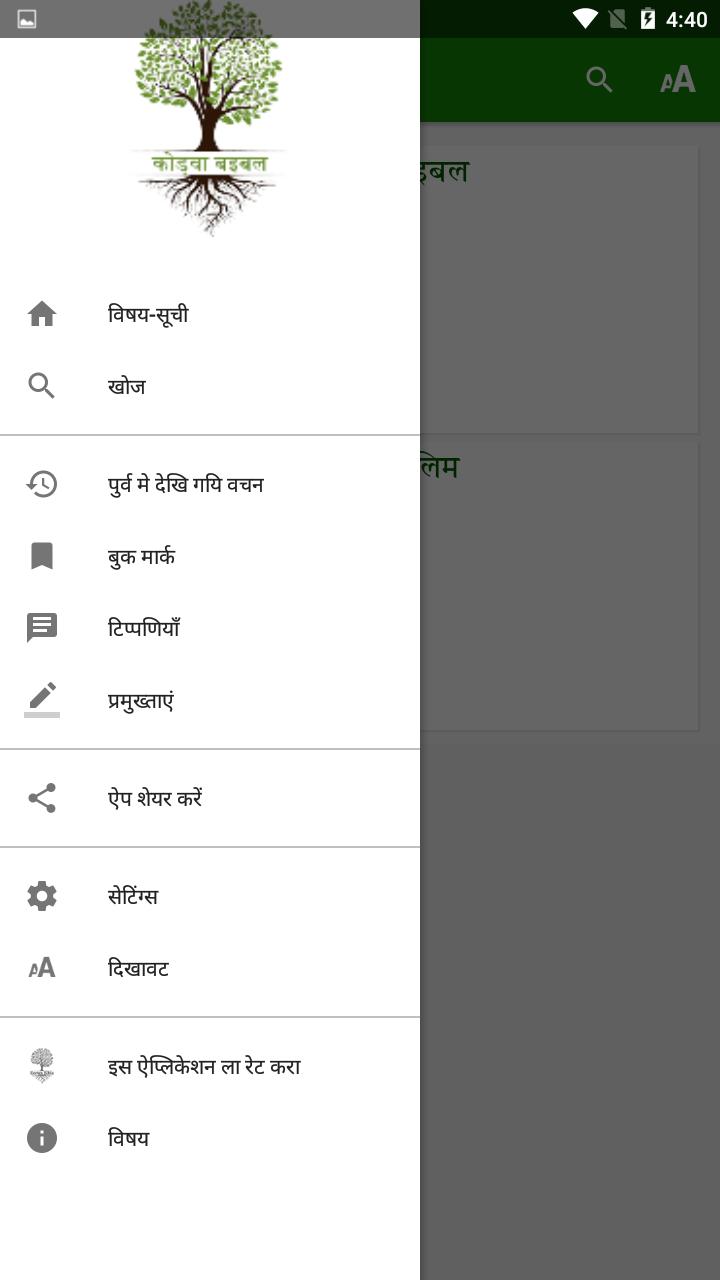Tap the highlighter pencil icon
Screen dimensions: 720x1280
(x=42, y=699)
